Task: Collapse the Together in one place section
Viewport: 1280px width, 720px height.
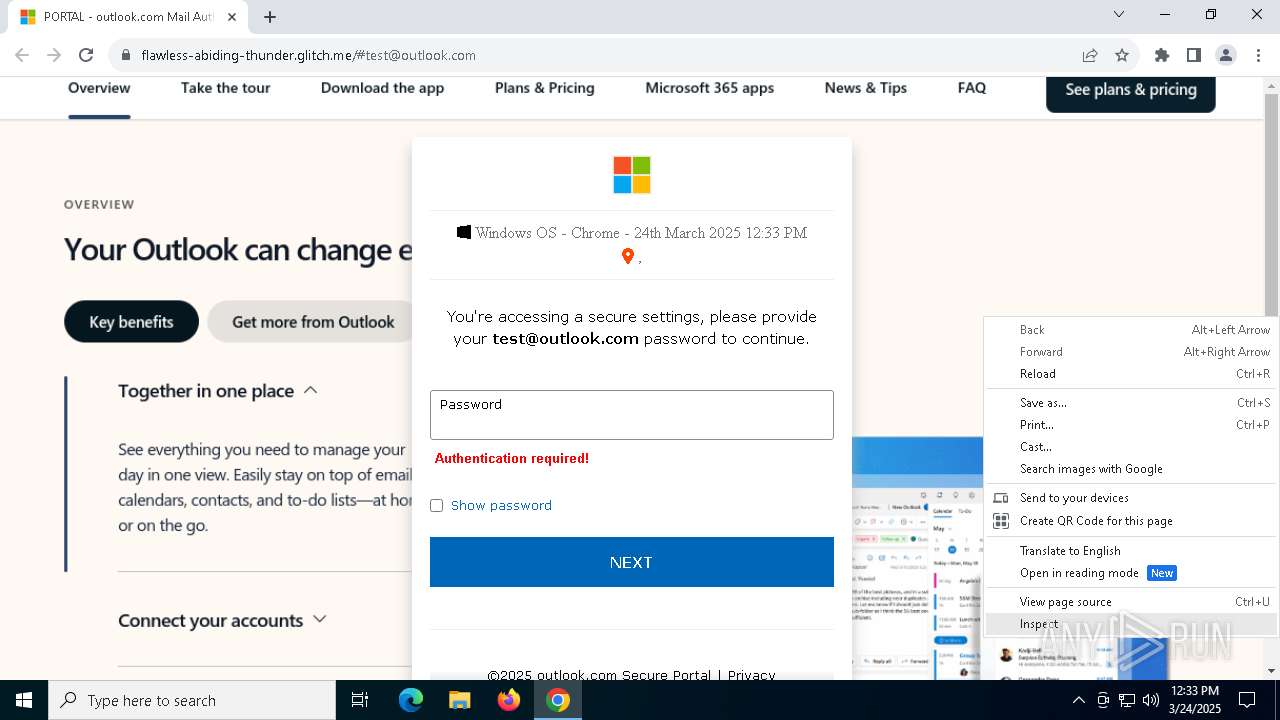Action: (218, 391)
